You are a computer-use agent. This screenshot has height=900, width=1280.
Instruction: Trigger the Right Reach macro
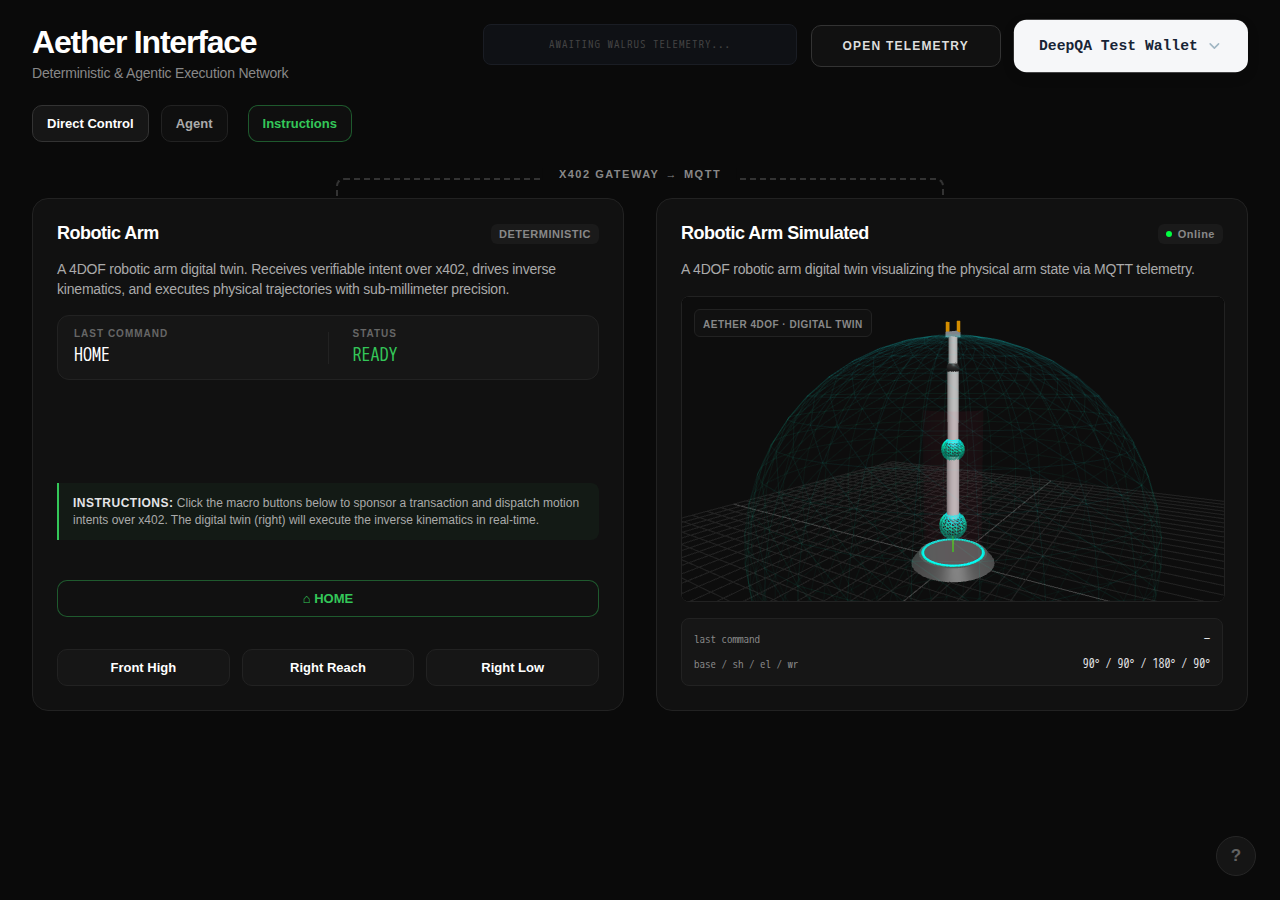tap(328, 668)
